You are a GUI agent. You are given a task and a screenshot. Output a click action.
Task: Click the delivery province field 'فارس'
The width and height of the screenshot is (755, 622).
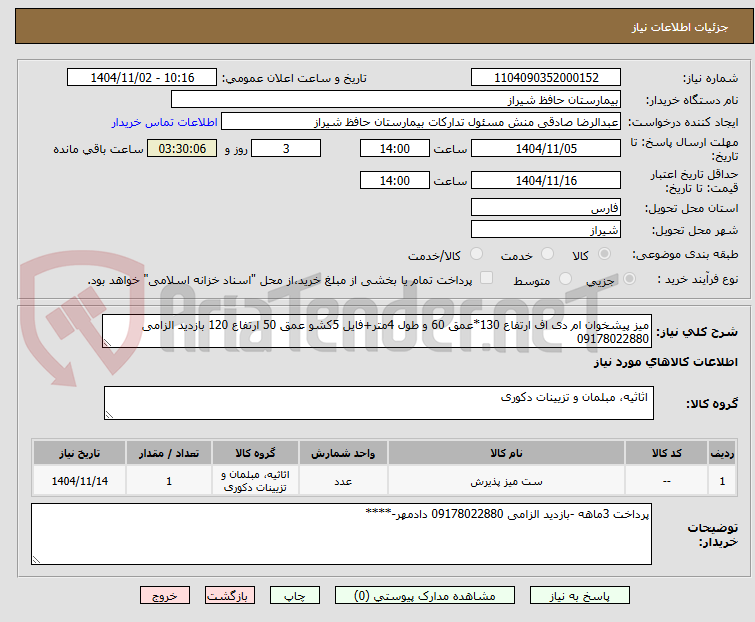tap(546, 207)
